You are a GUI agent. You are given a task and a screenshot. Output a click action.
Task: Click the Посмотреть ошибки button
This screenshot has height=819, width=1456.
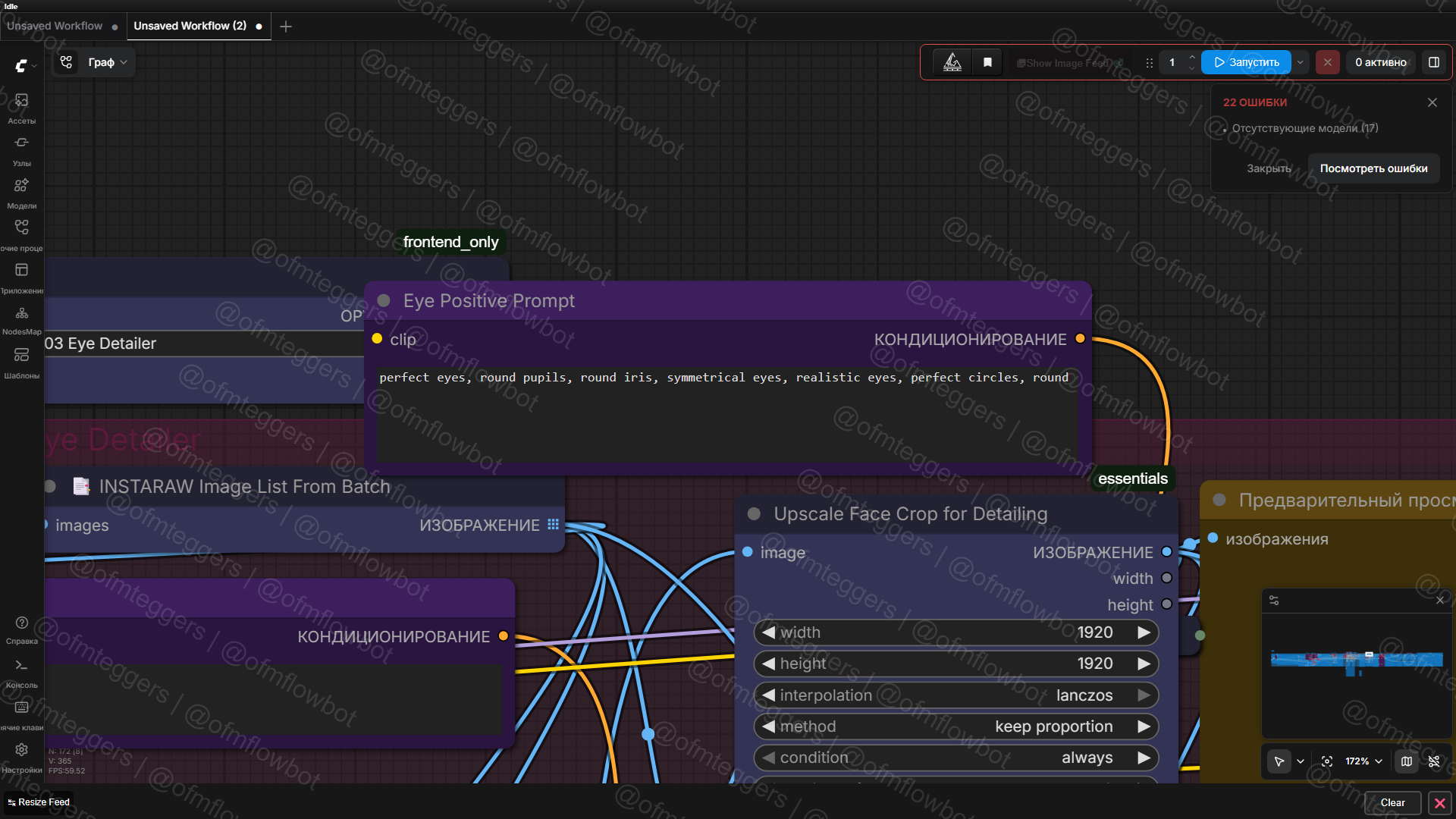click(x=1373, y=168)
